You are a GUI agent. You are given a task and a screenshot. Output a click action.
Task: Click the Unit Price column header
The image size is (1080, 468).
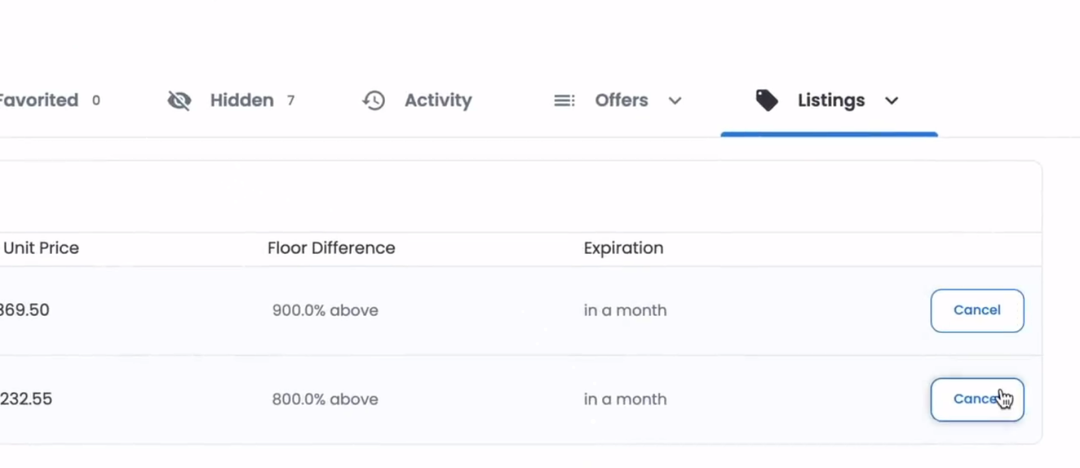point(41,248)
